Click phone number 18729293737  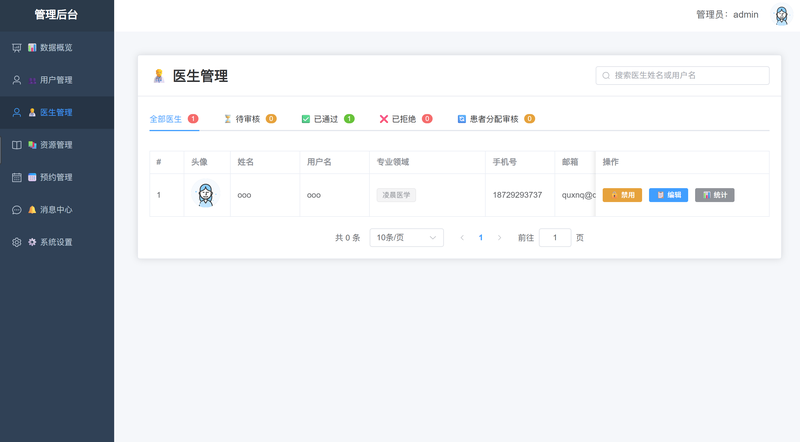tap(517, 195)
